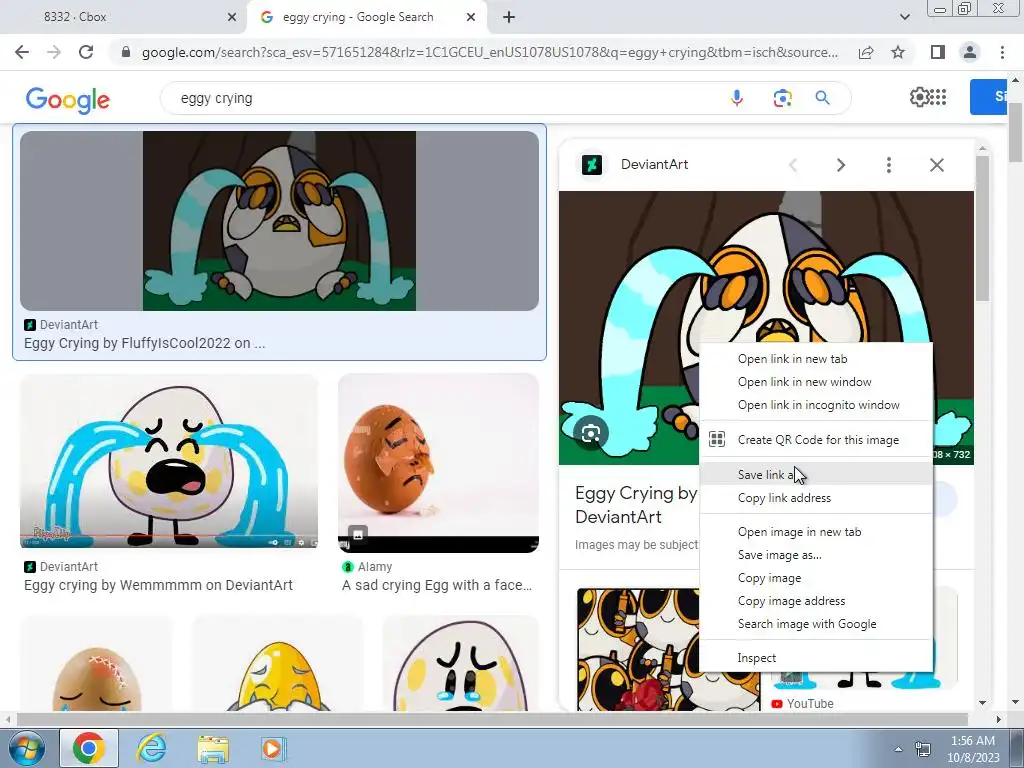Switch to the 8332 - Cbox tab
Screen dimensions: 1024x768
coord(123,17)
